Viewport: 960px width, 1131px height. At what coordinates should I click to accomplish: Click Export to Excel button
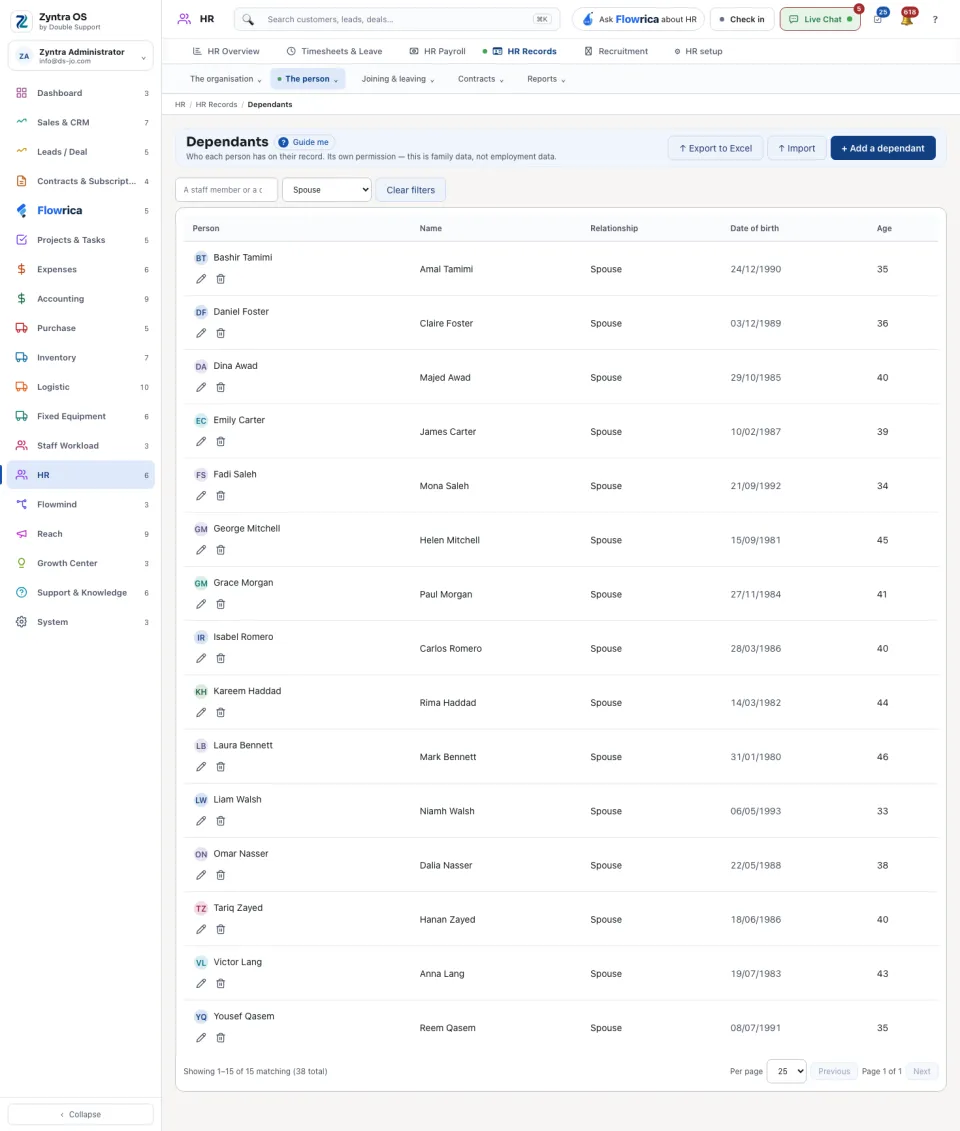point(715,148)
